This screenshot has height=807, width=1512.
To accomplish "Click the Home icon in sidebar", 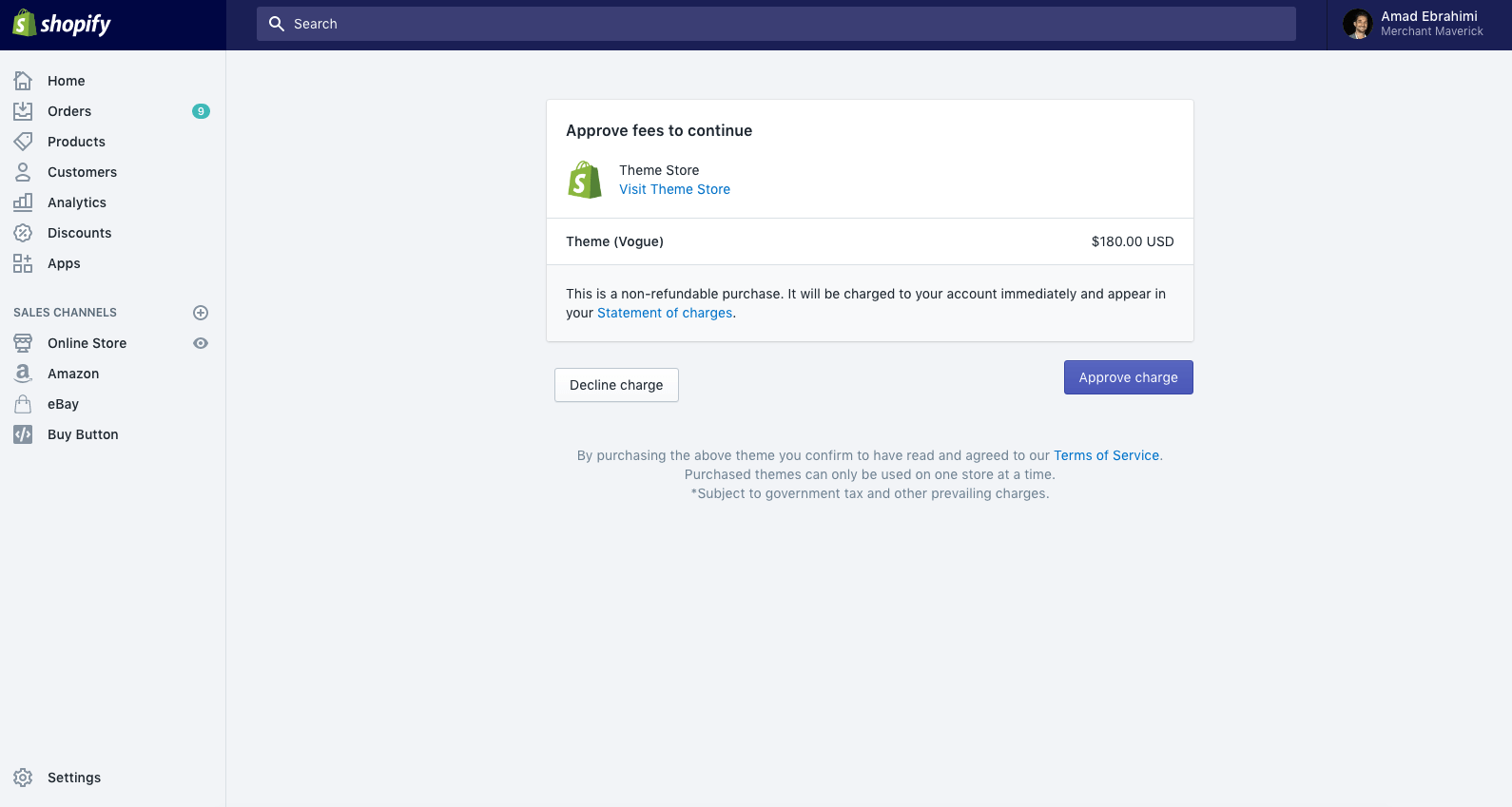I will click(x=23, y=81).
